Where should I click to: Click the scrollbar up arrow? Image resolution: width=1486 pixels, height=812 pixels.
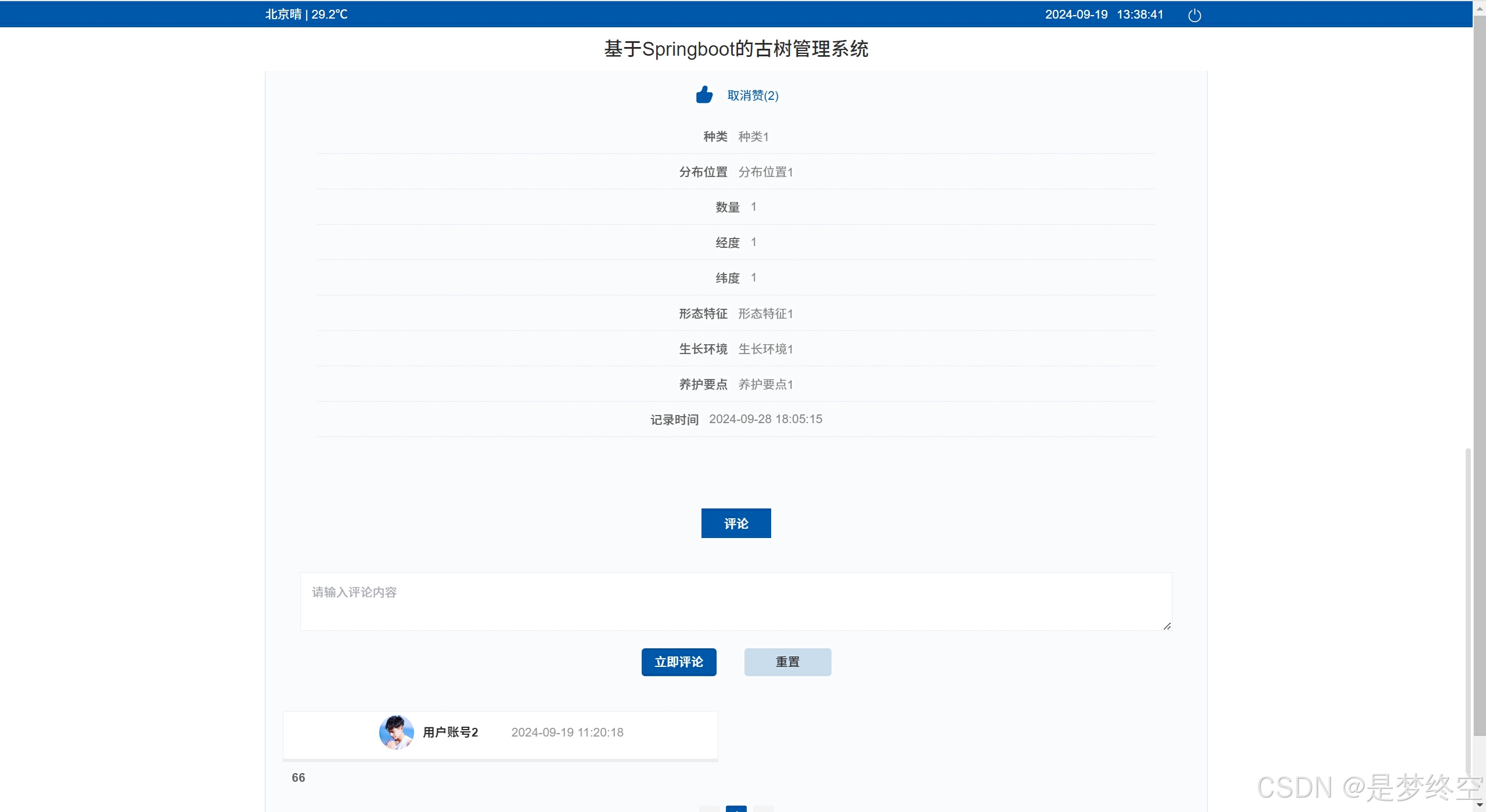[1480, 9]
